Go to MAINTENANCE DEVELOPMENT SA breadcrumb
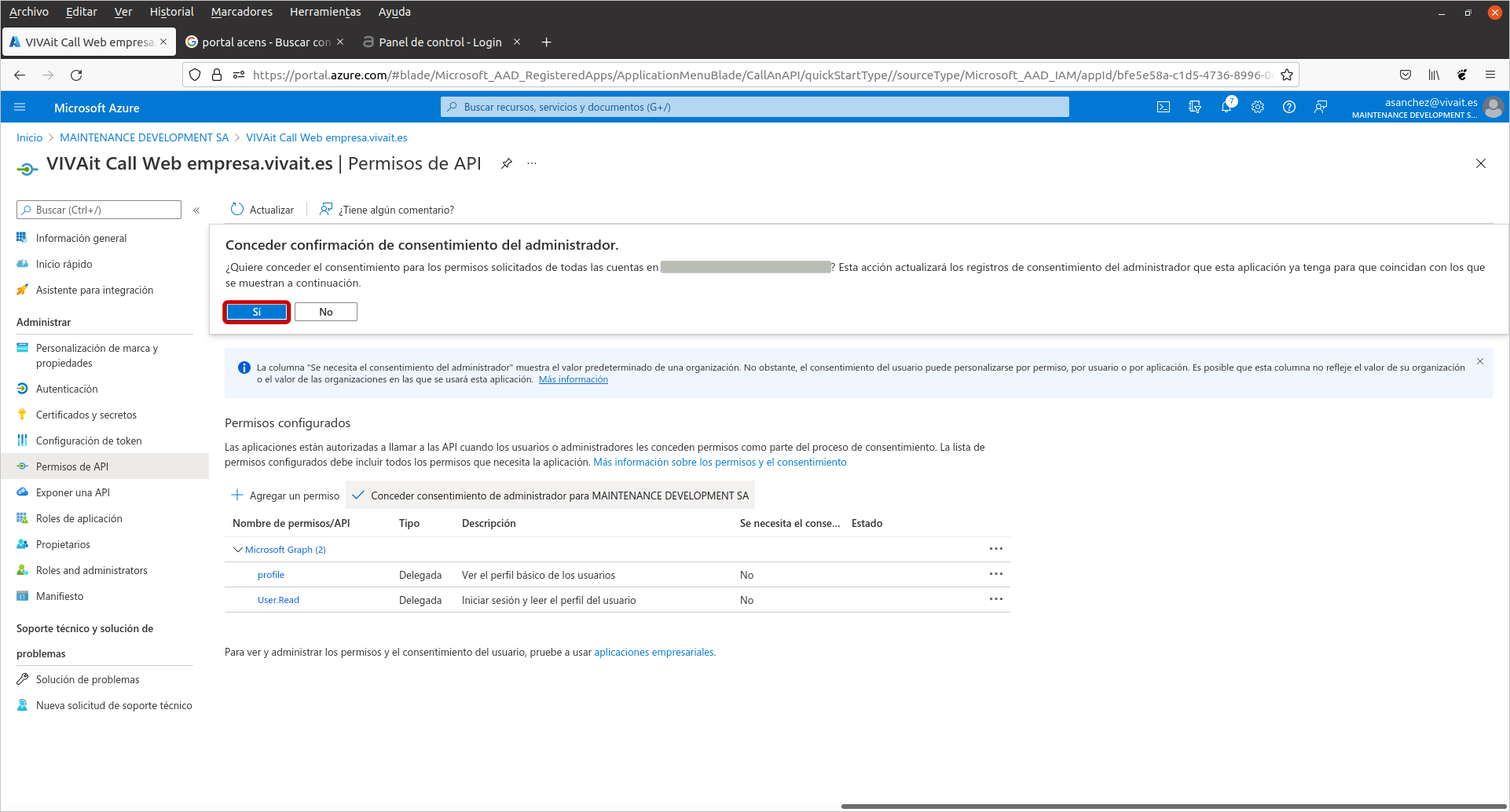This screenshot has width=1510, height=812. pos(145,137)
